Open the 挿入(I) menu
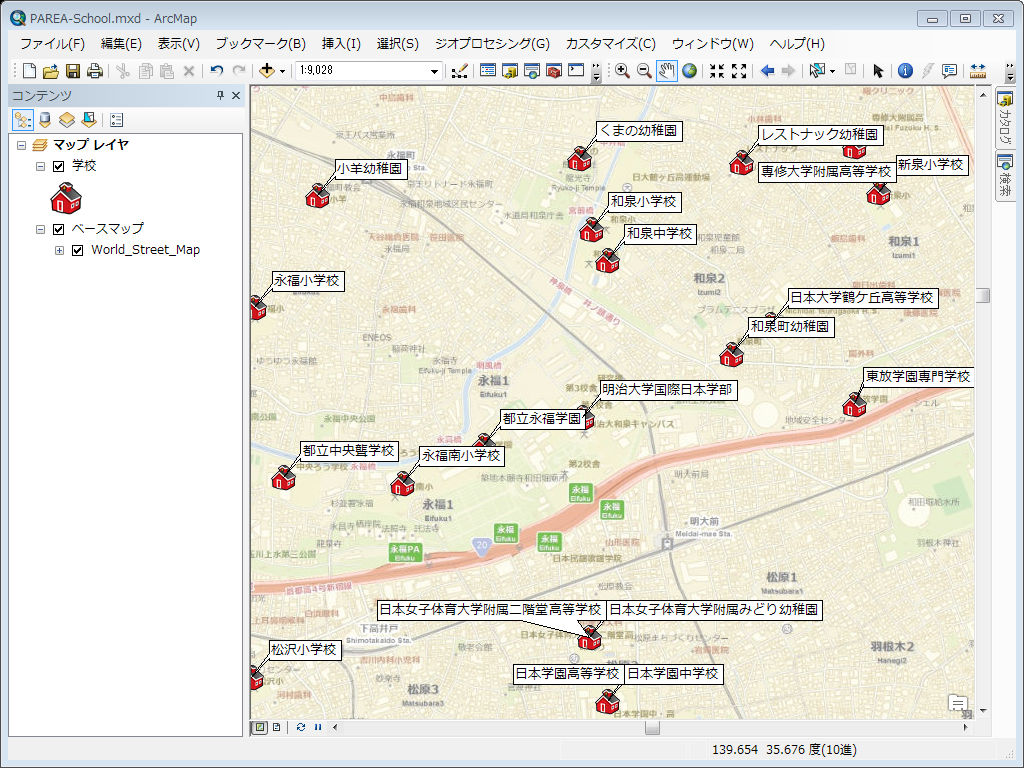 [x=341, y=44]
